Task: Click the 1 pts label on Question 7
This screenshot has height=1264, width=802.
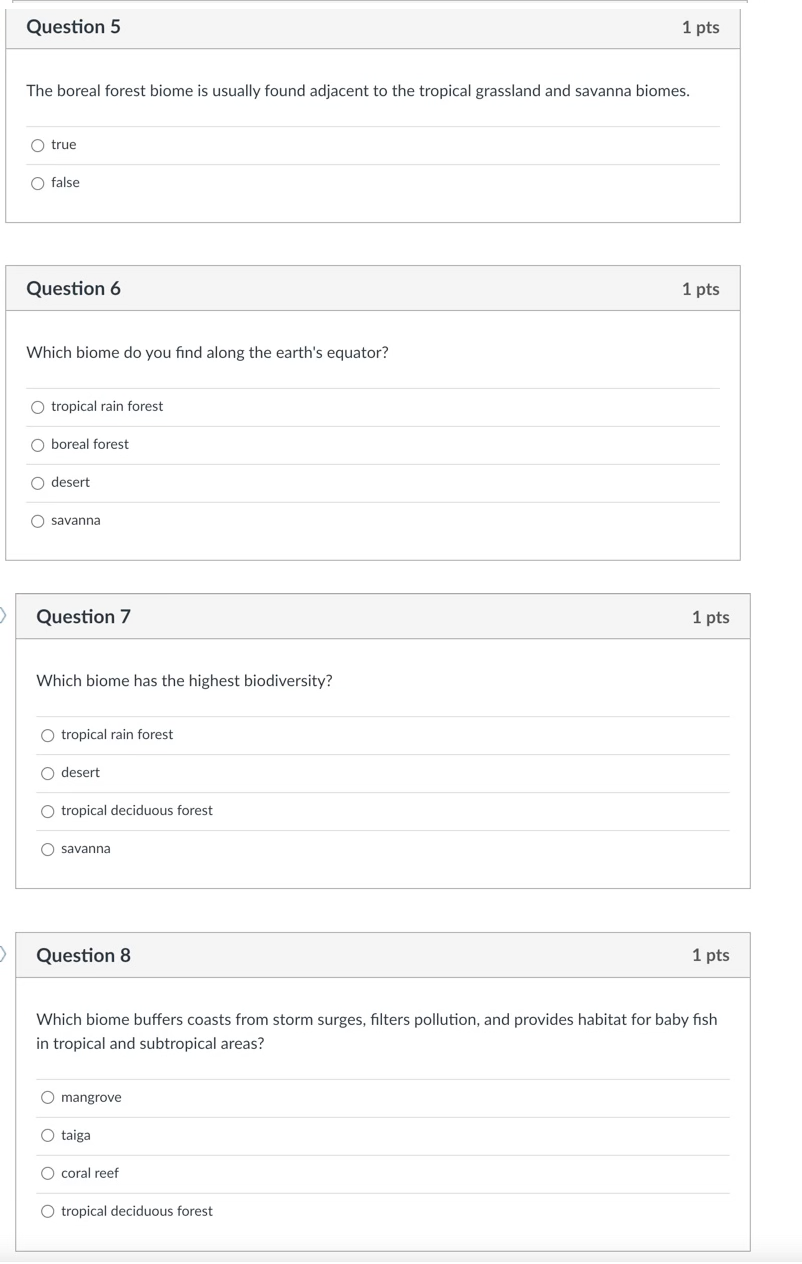Action: [x=712, y=617]
